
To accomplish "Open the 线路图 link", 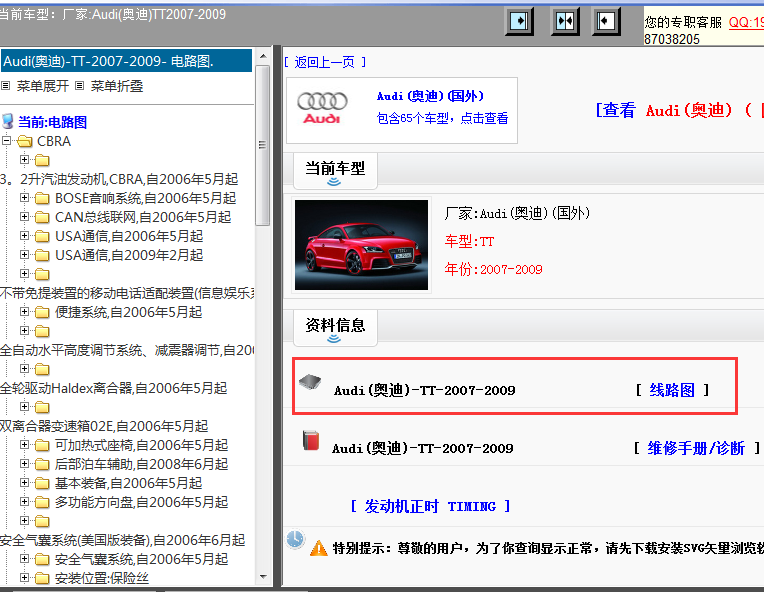I will coord(672,390).
